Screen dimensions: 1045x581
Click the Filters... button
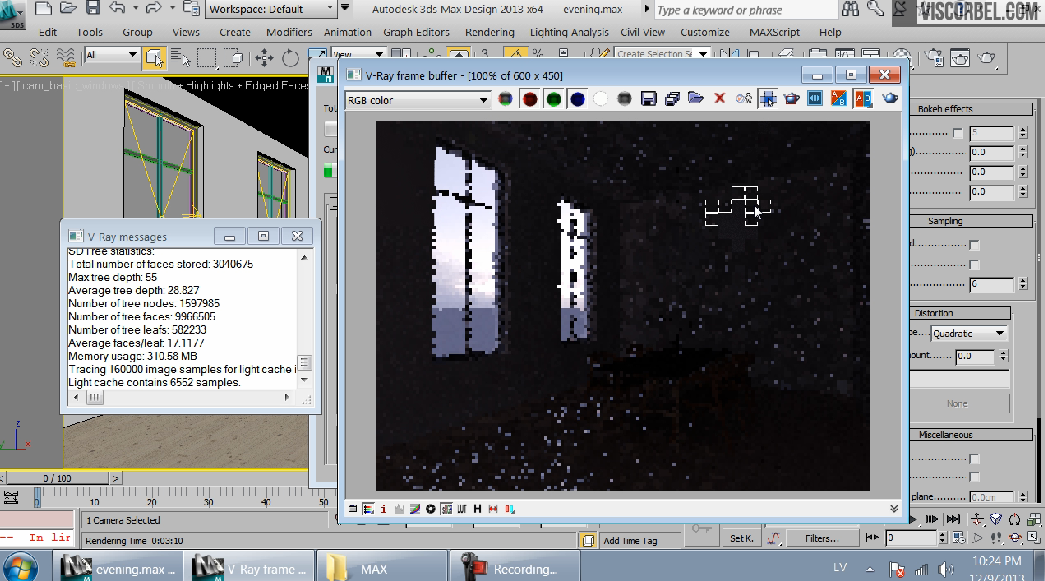(x=820, y=538)
